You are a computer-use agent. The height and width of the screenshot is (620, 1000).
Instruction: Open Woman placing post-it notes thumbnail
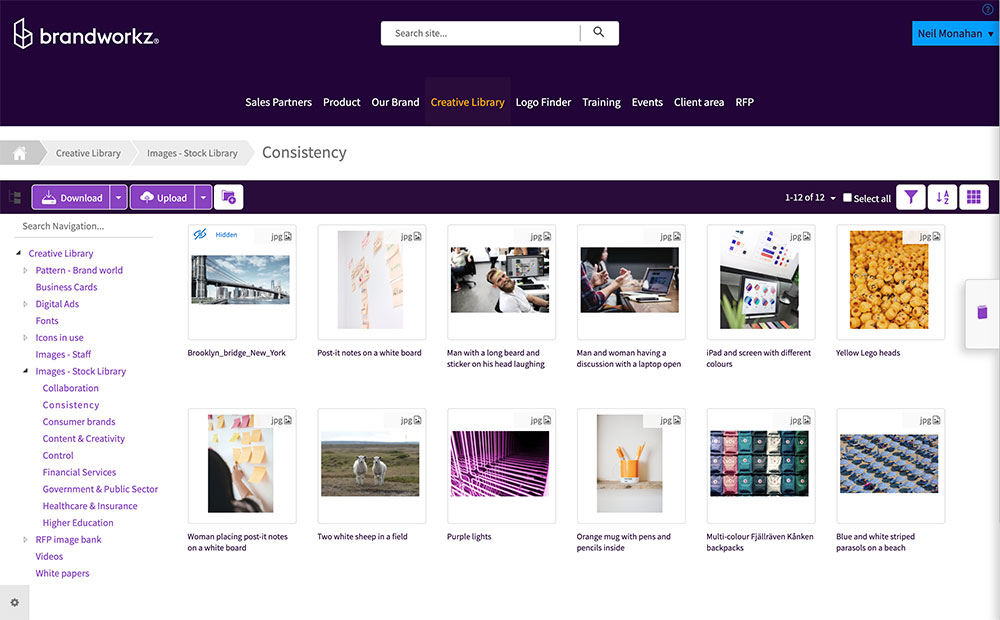(240, 464)
